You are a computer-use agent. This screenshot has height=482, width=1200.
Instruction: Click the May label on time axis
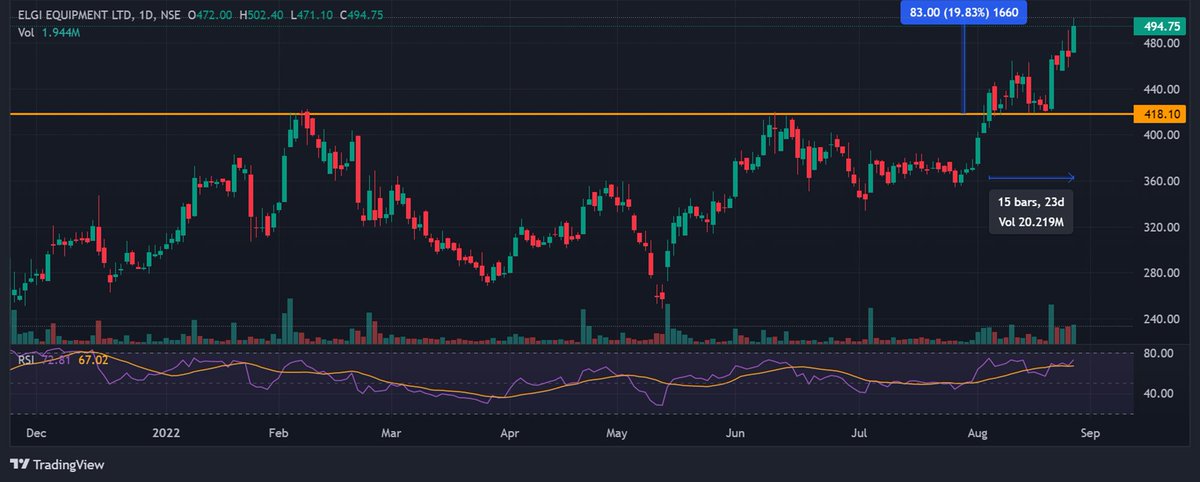tap(617, 434)
